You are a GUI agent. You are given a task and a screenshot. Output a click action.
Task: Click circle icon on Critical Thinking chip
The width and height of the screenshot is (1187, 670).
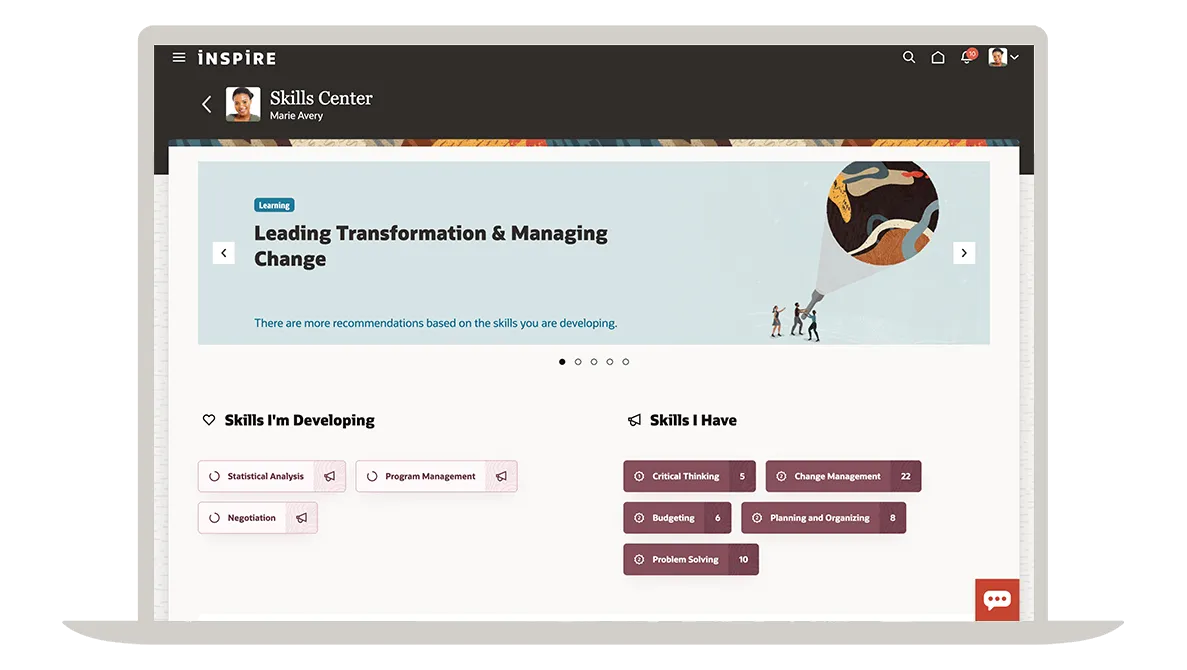coord(639,476)
